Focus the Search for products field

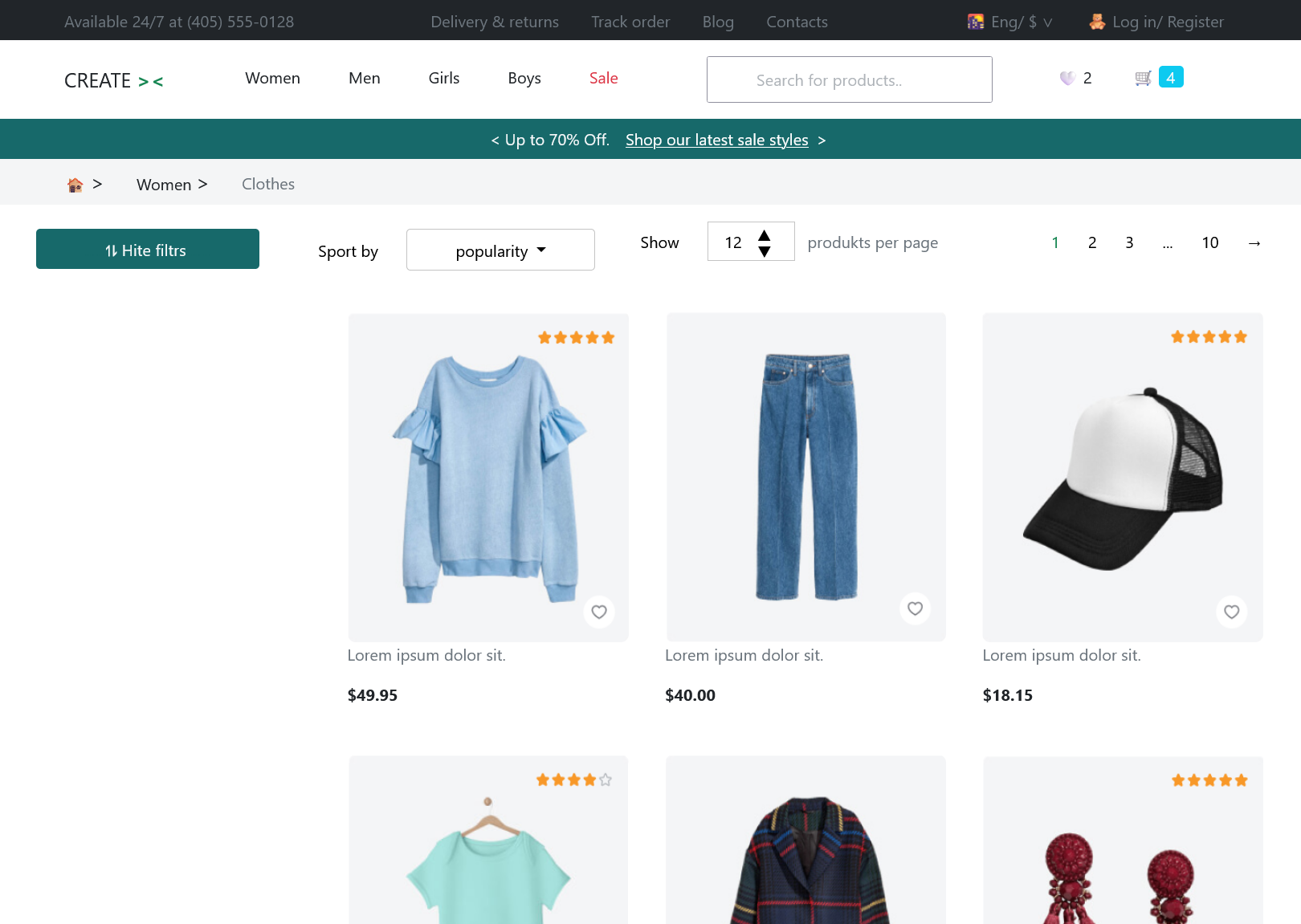(850, 79)
